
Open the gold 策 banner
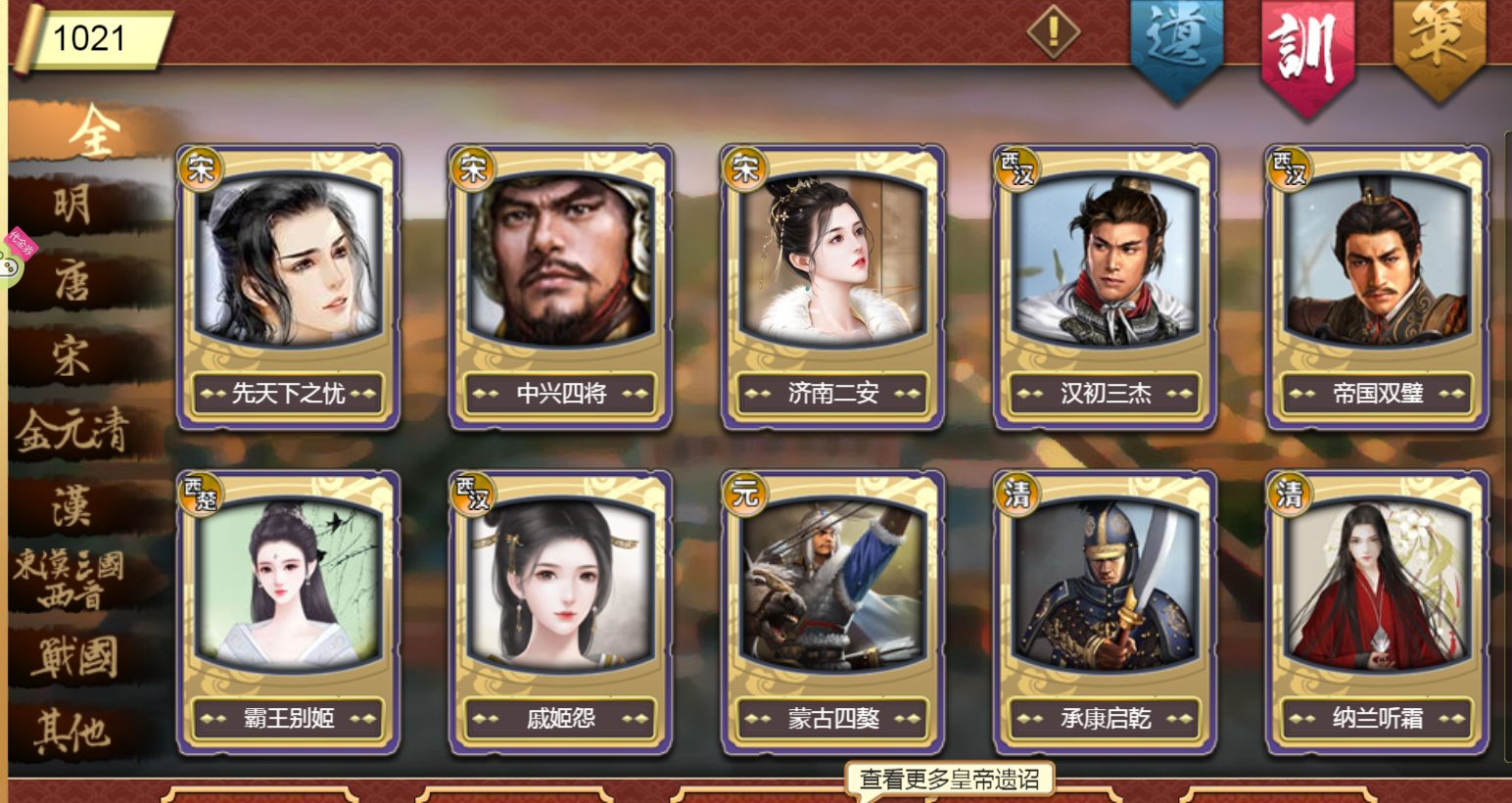(x=1440, y=49)
